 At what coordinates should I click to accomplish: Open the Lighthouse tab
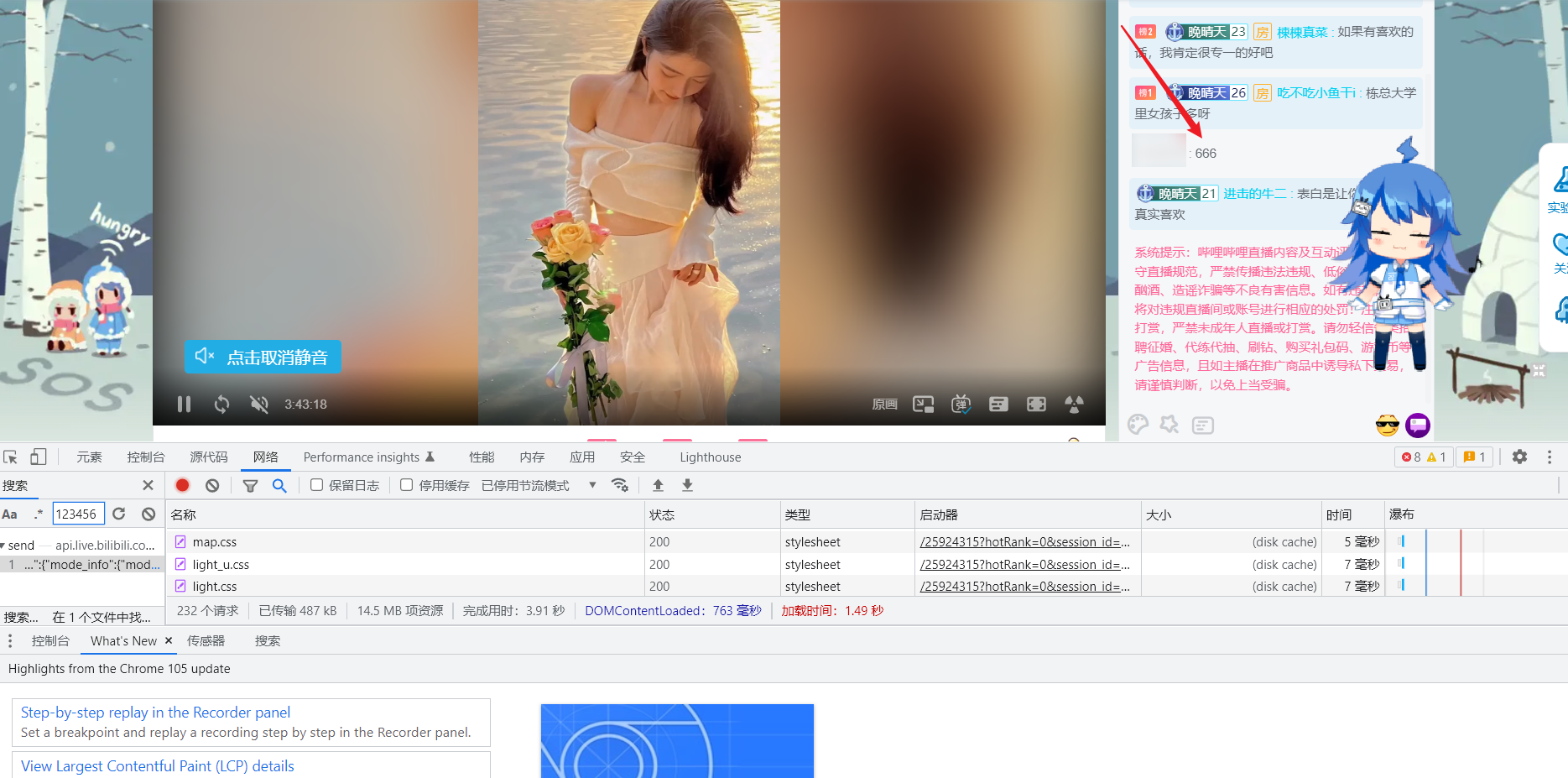coord(711,457)
